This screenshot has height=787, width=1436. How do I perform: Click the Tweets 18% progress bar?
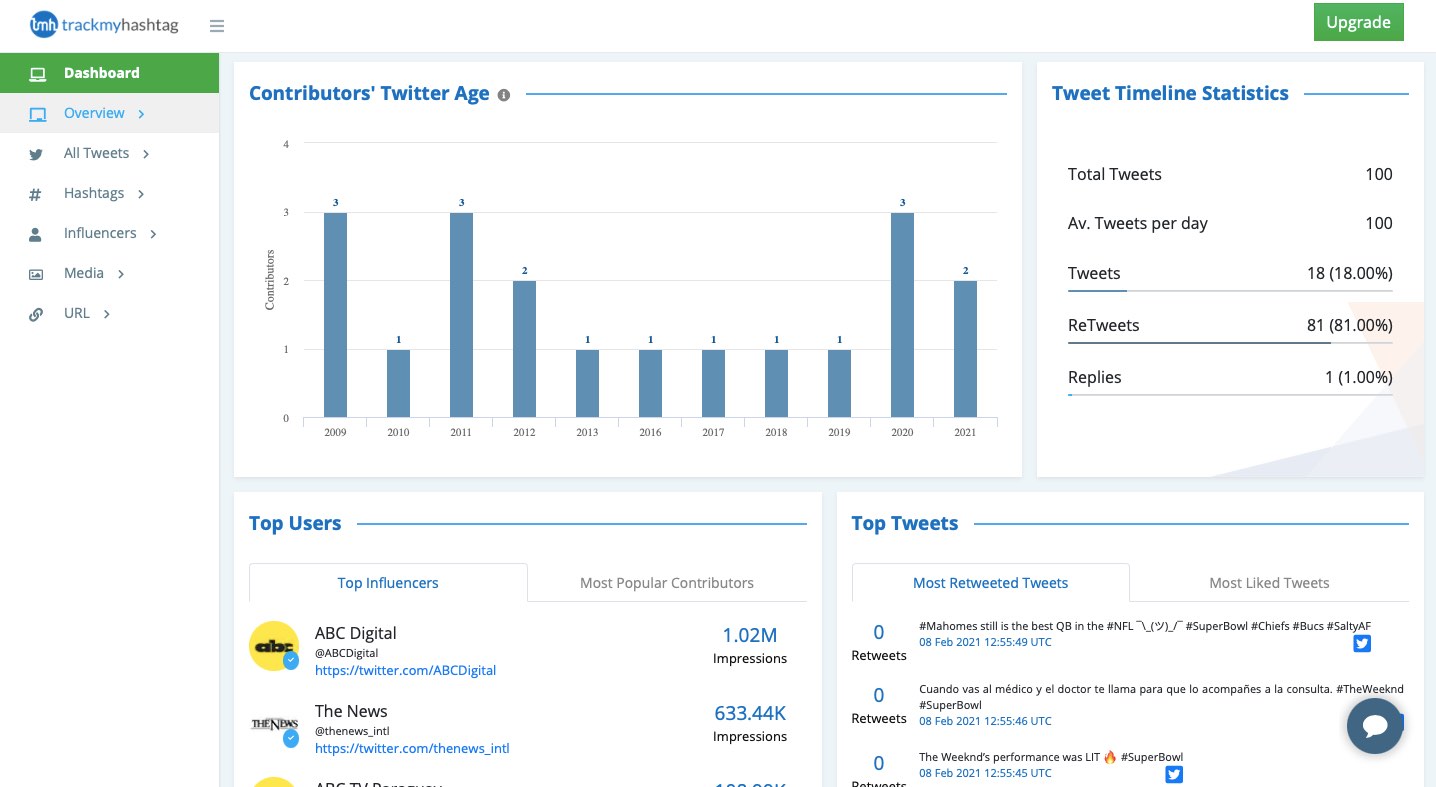1230,290
